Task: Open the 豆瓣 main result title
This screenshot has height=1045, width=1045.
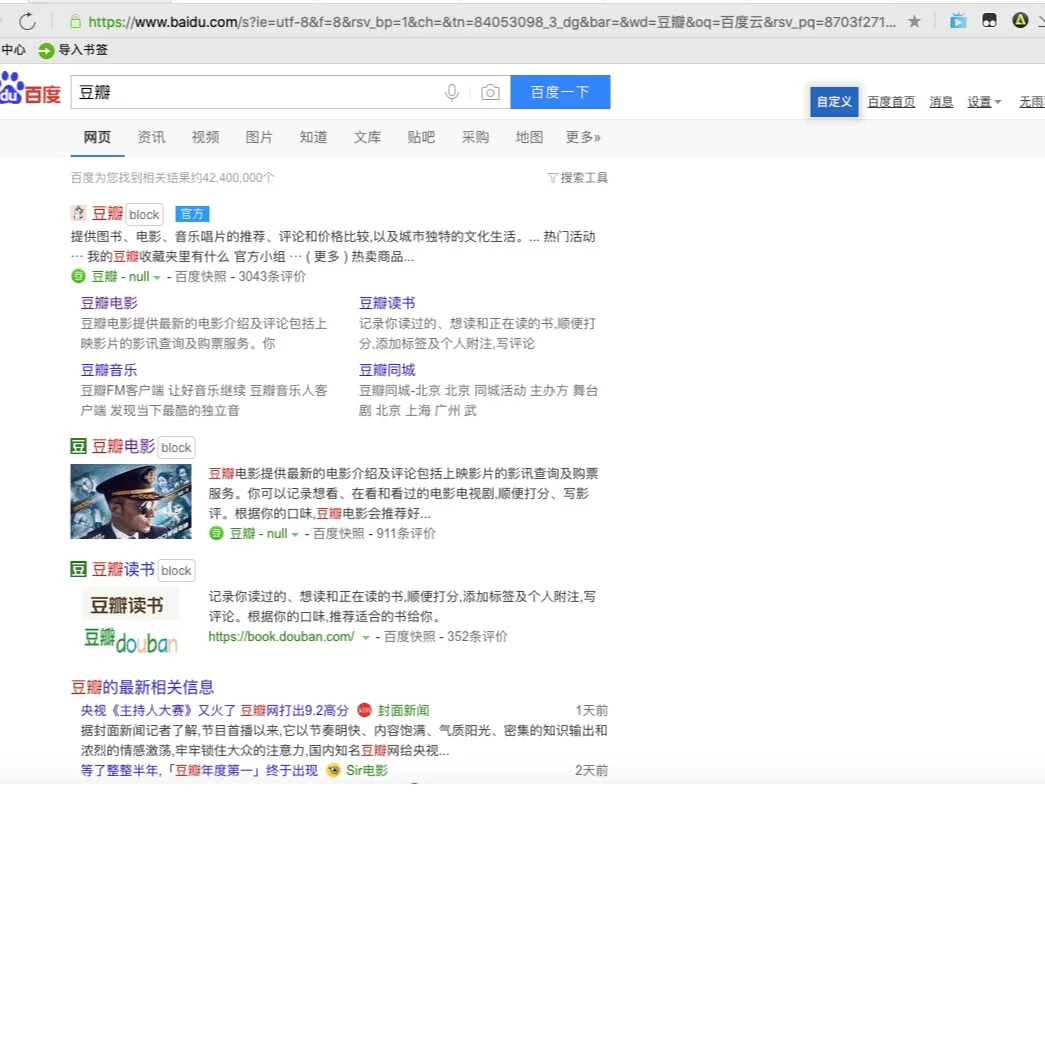Action: pyautogui.click(x=107, y=213)
